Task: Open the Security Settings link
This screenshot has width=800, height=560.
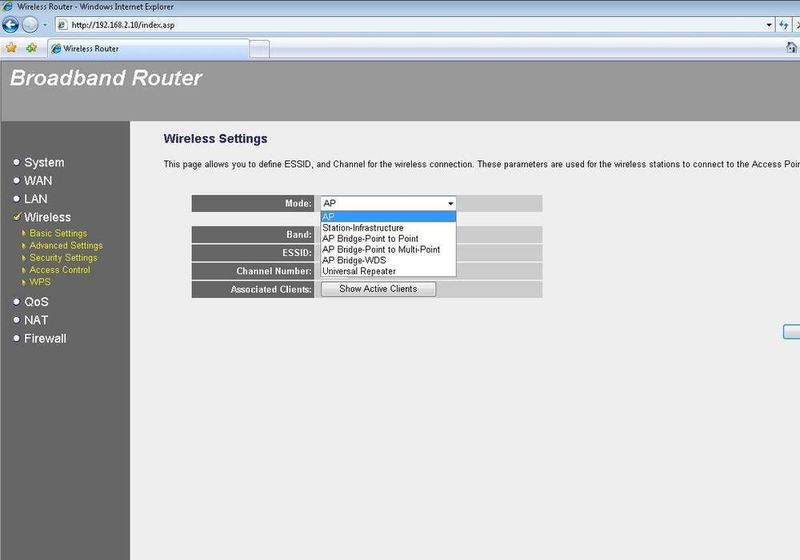Action: coord(63,258)
